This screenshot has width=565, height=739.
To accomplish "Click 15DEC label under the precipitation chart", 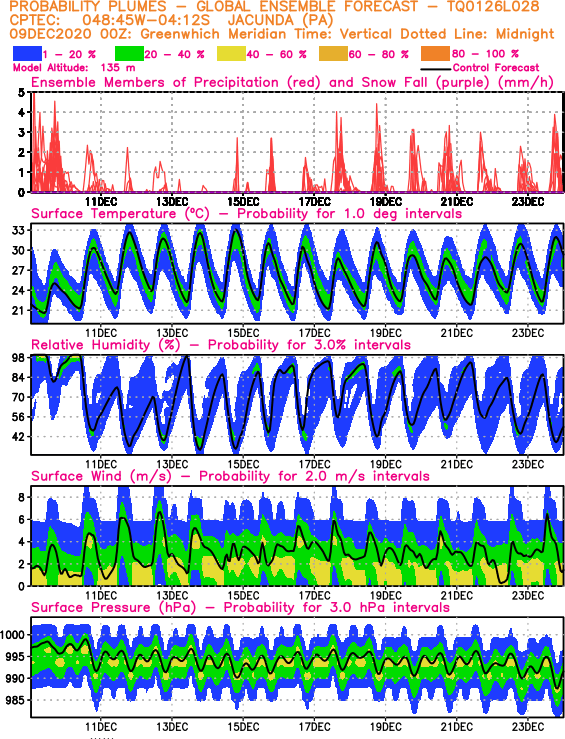I will pyautogui.click(x=243, y=202).
